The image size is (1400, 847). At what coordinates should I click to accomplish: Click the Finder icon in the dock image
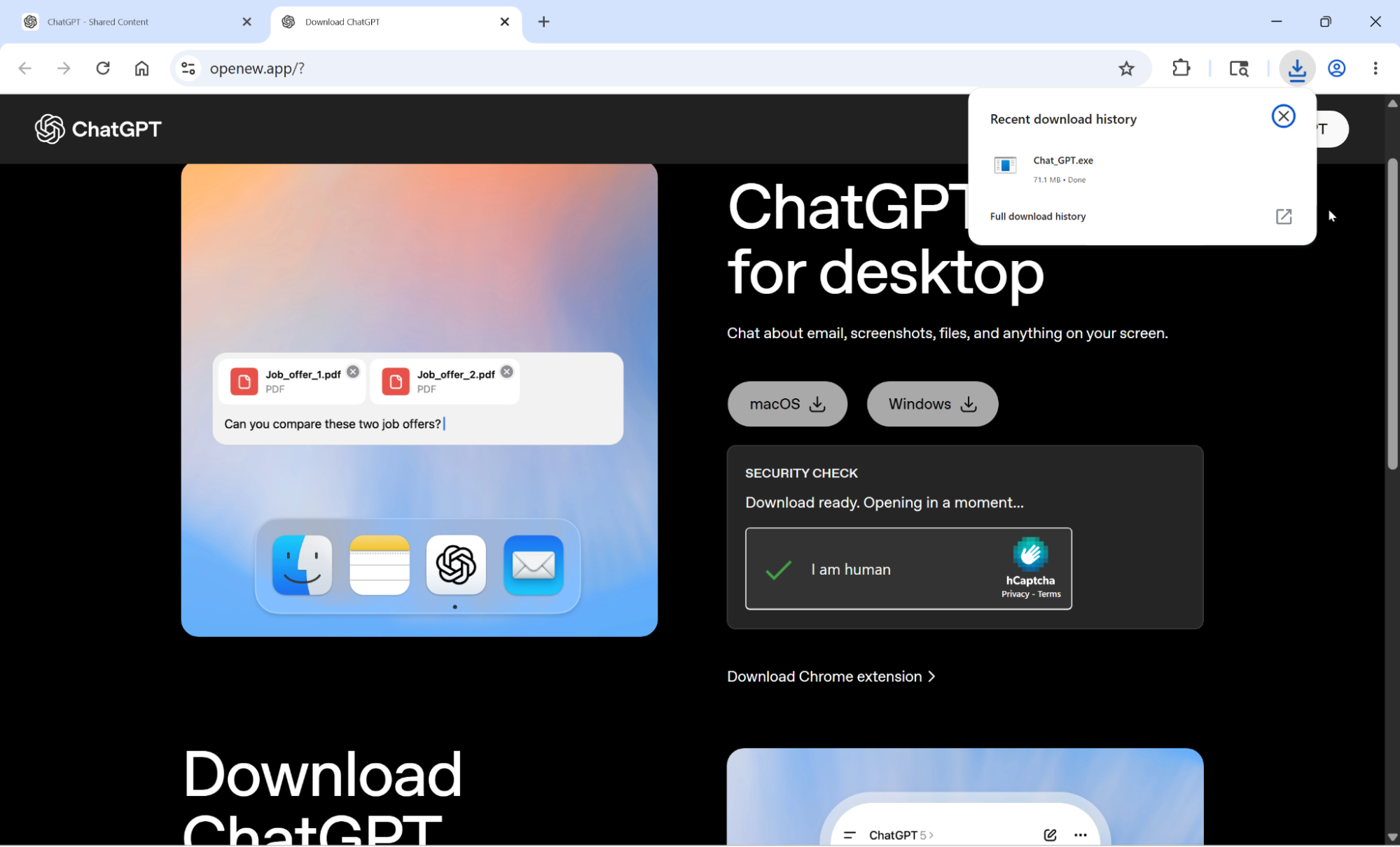coord(303,565)
